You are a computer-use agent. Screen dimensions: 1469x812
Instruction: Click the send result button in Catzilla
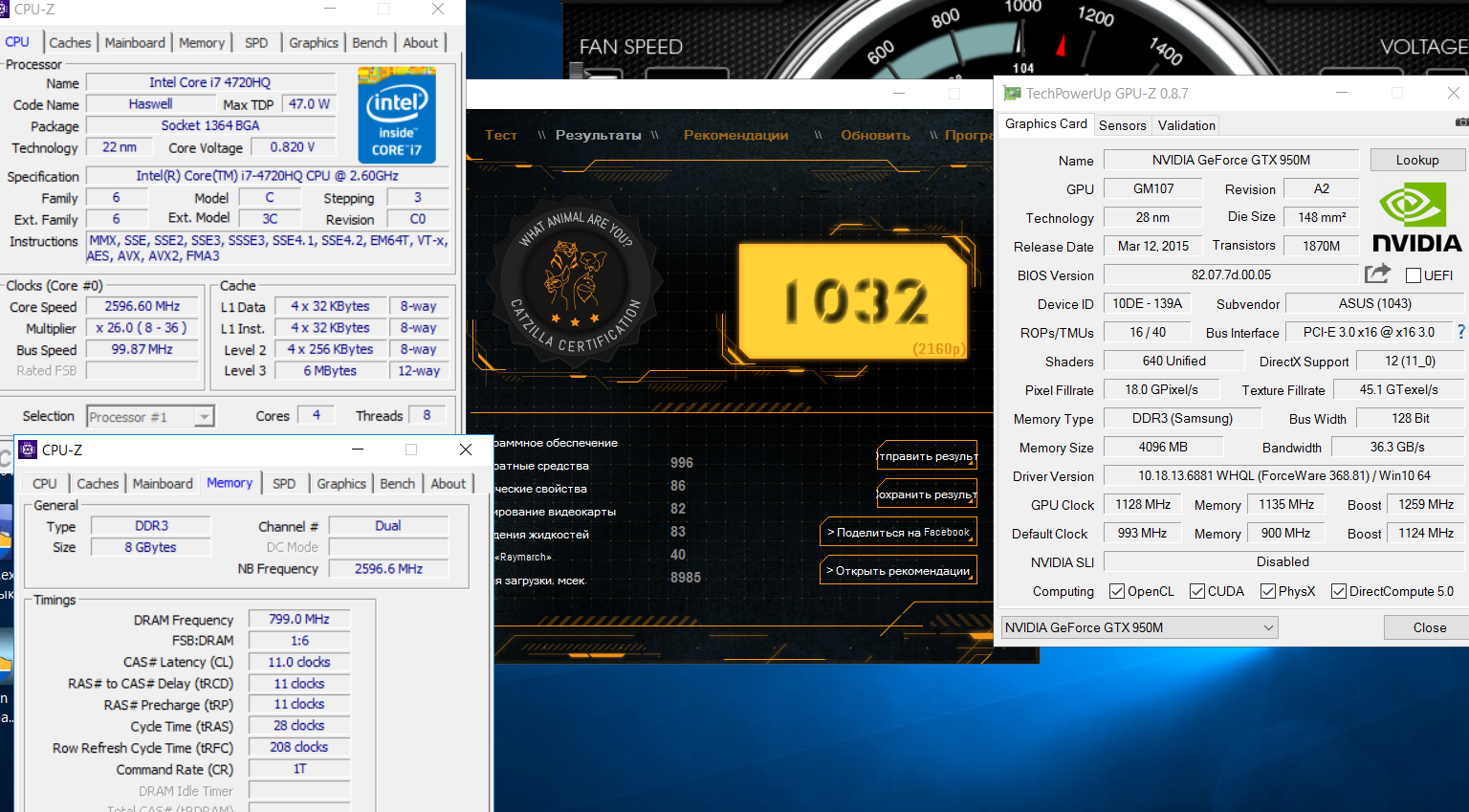(927, 456)
